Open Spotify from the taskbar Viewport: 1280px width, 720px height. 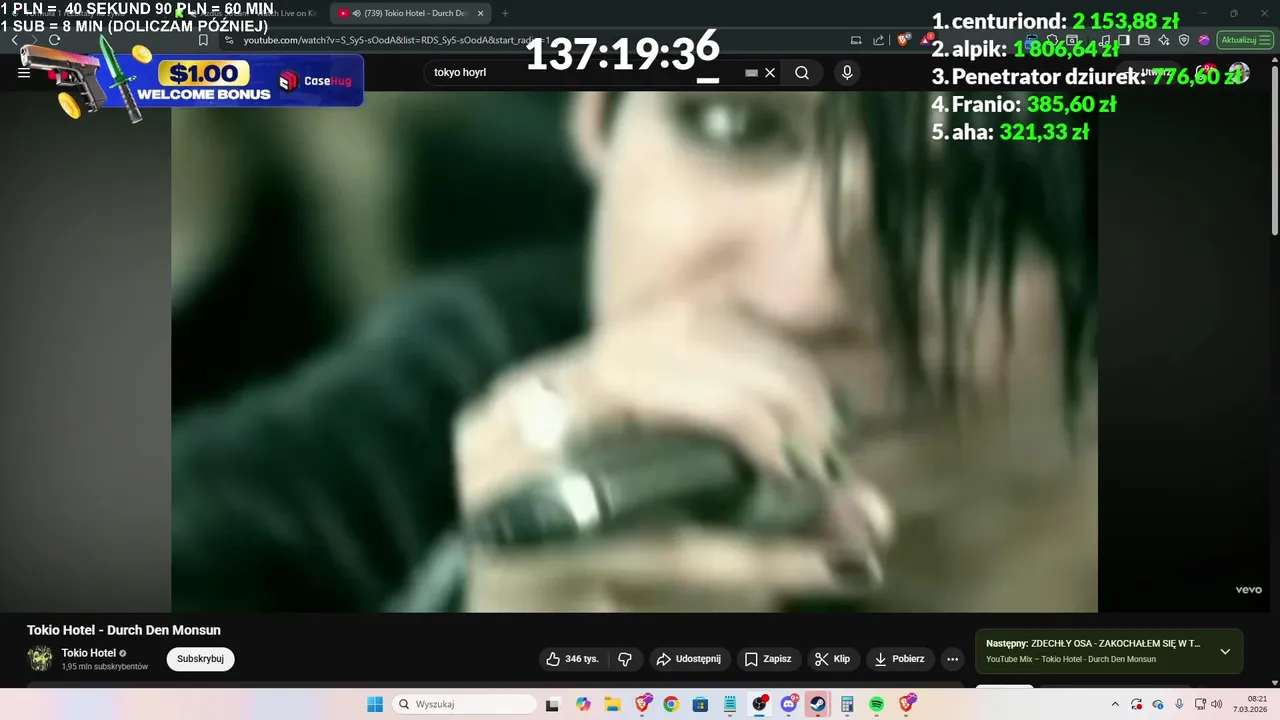(877, 704)
